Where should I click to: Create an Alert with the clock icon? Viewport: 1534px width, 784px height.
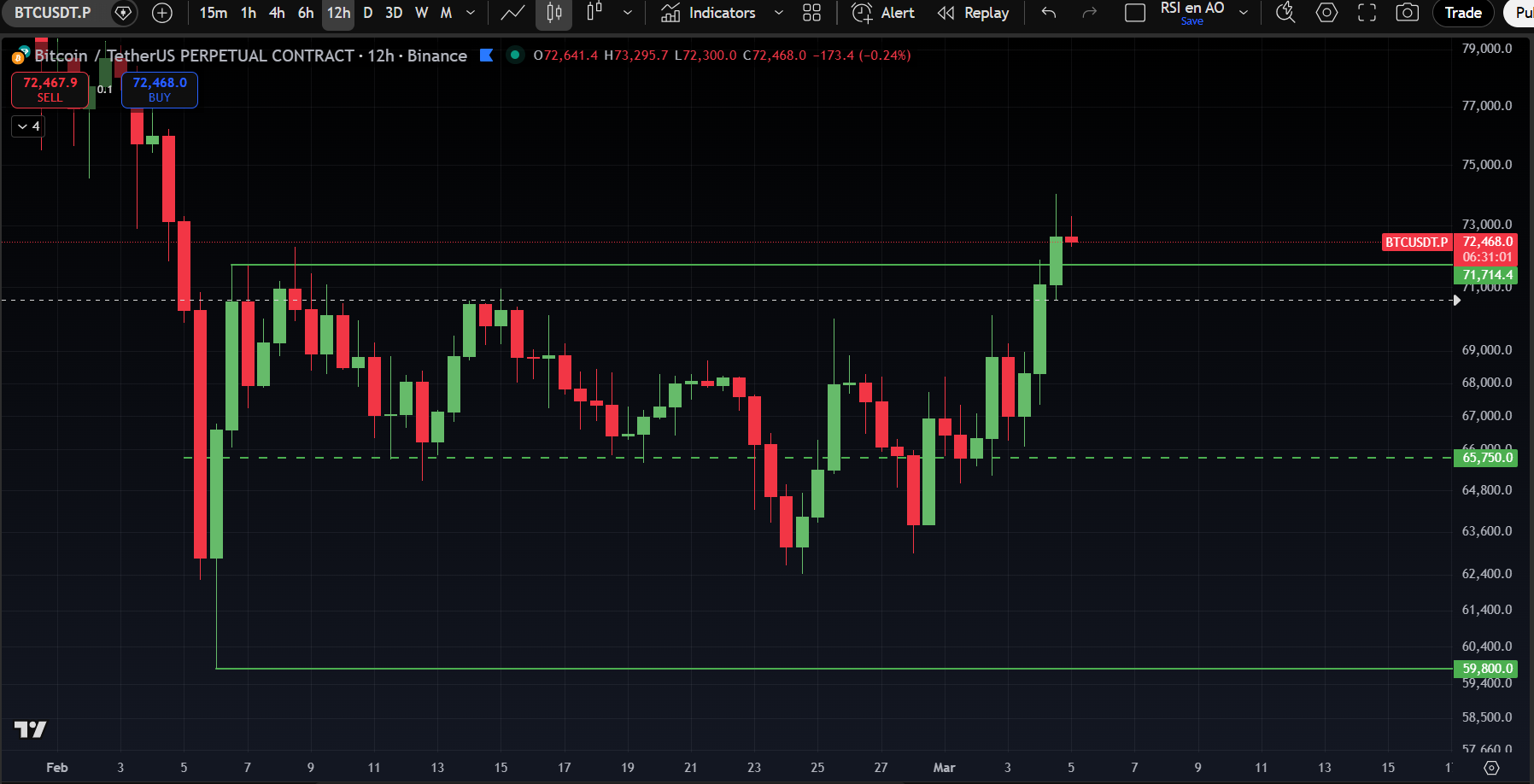[x=883, y=13]
